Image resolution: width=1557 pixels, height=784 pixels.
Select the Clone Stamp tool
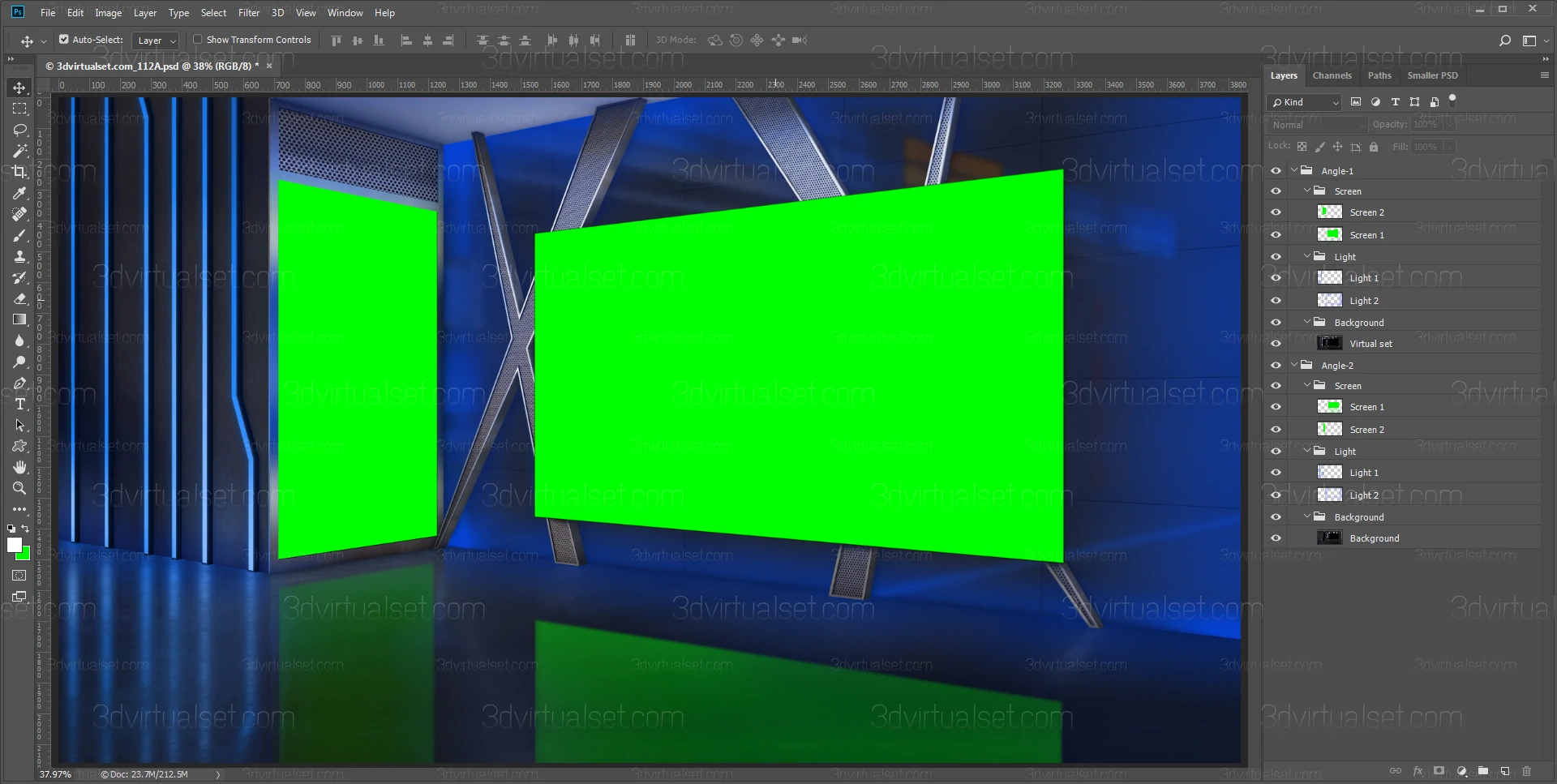click(x=19, y=256)
